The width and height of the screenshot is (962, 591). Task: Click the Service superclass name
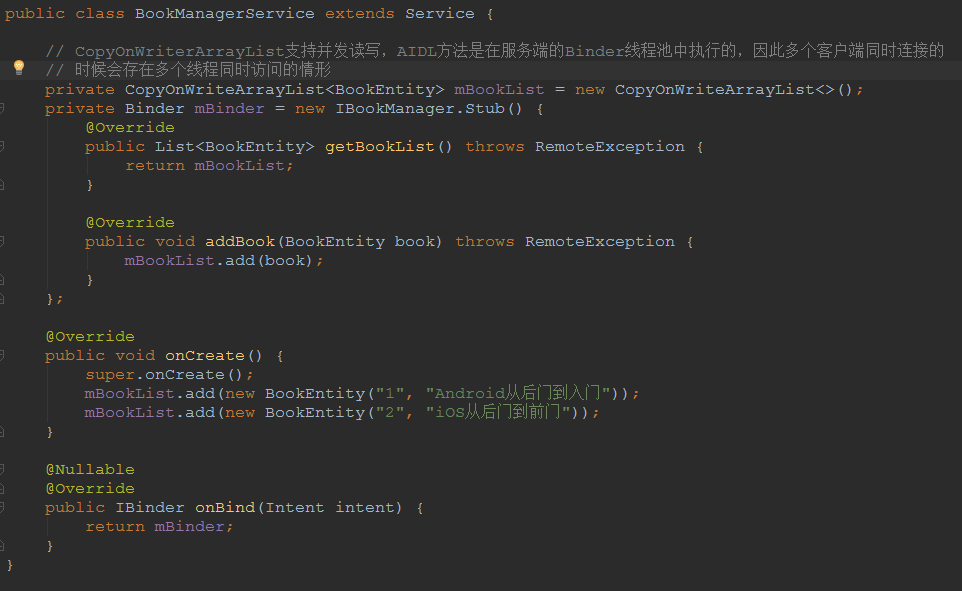click(x=439, y=14)
